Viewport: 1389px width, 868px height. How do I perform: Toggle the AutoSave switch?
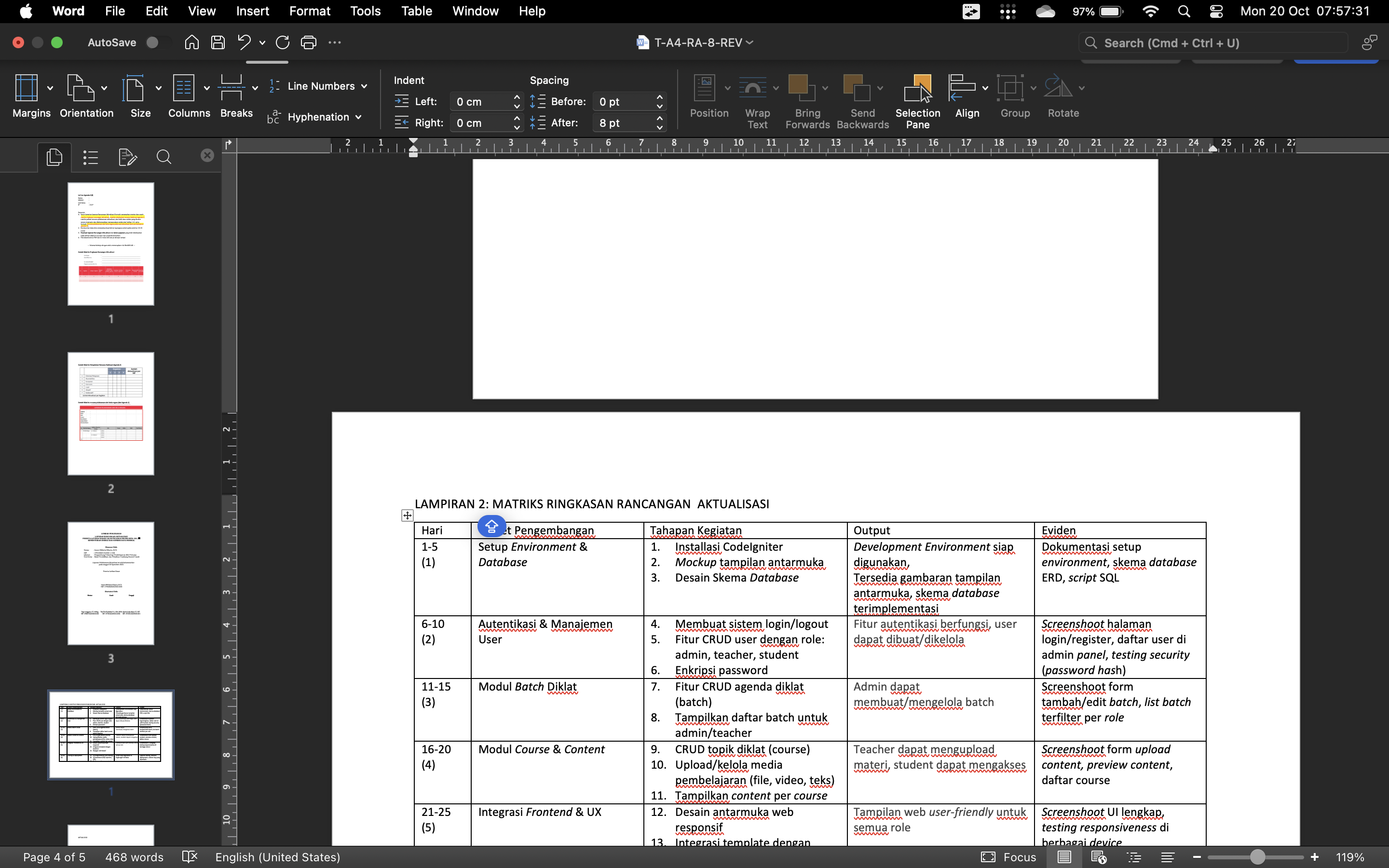157,42
